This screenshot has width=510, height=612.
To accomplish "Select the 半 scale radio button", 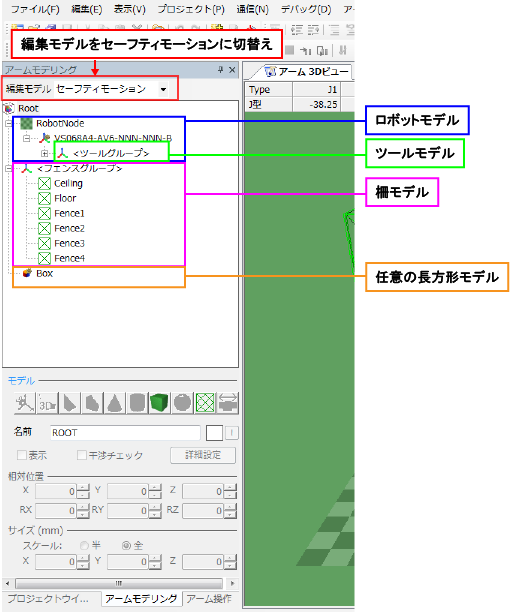I will [x=84, y=545].
